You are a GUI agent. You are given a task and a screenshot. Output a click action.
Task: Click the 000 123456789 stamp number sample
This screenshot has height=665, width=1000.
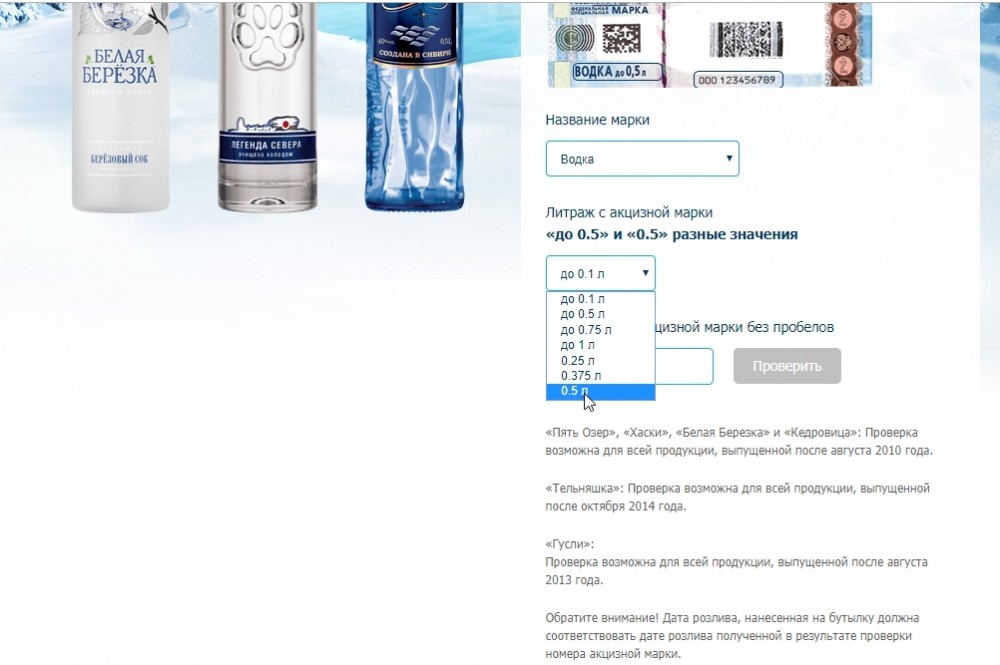(738, 80)
